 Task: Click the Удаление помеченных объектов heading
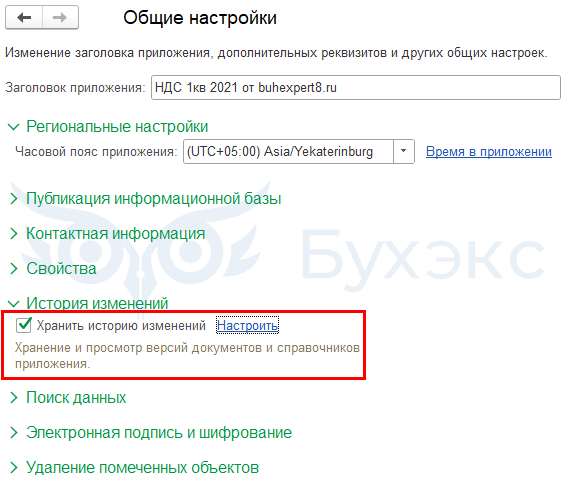(142, 468)
